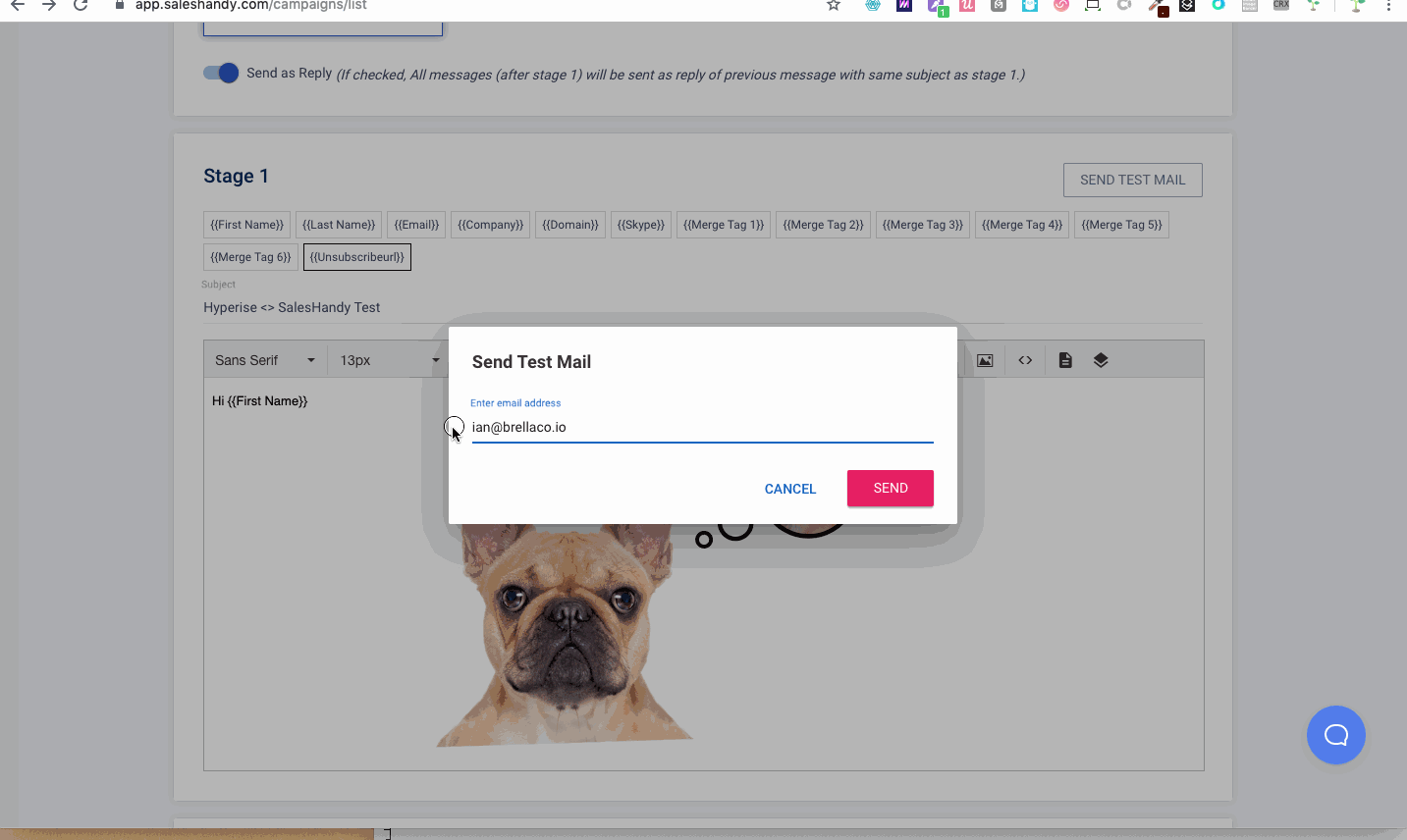Click the pink circular swirl extension icon

1061,5
